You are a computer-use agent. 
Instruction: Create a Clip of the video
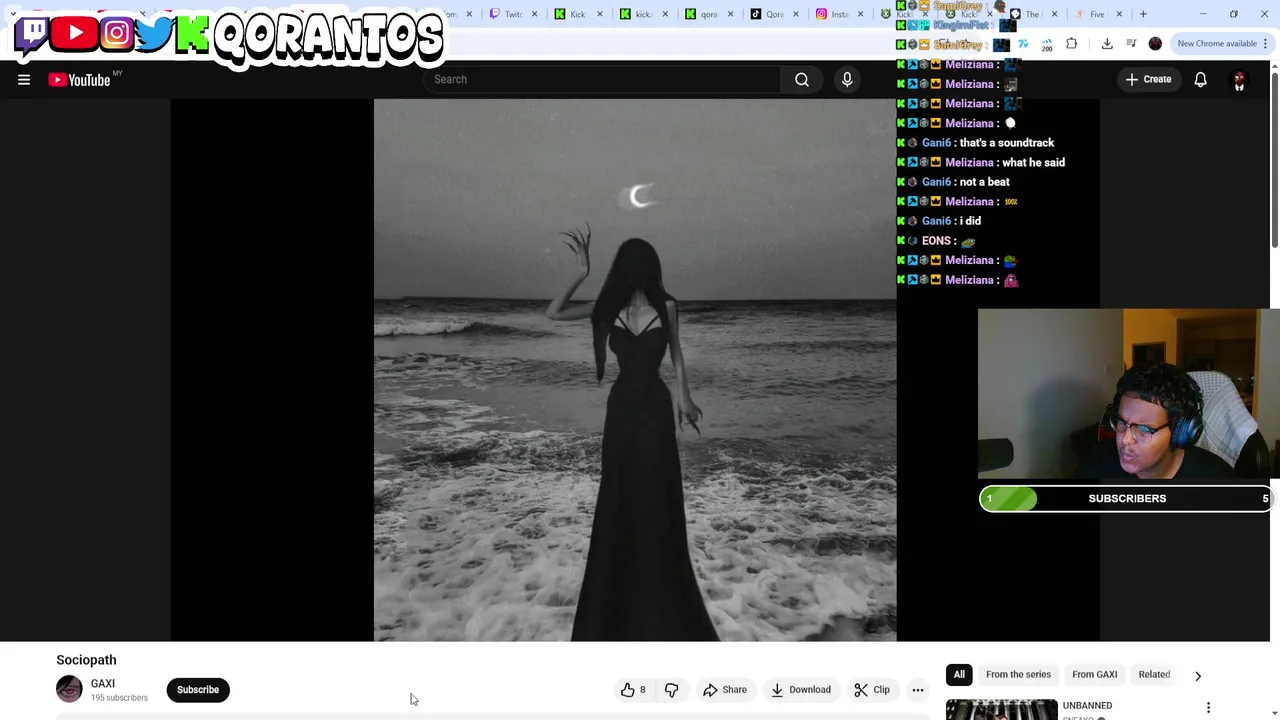click(x=872, y=689)
